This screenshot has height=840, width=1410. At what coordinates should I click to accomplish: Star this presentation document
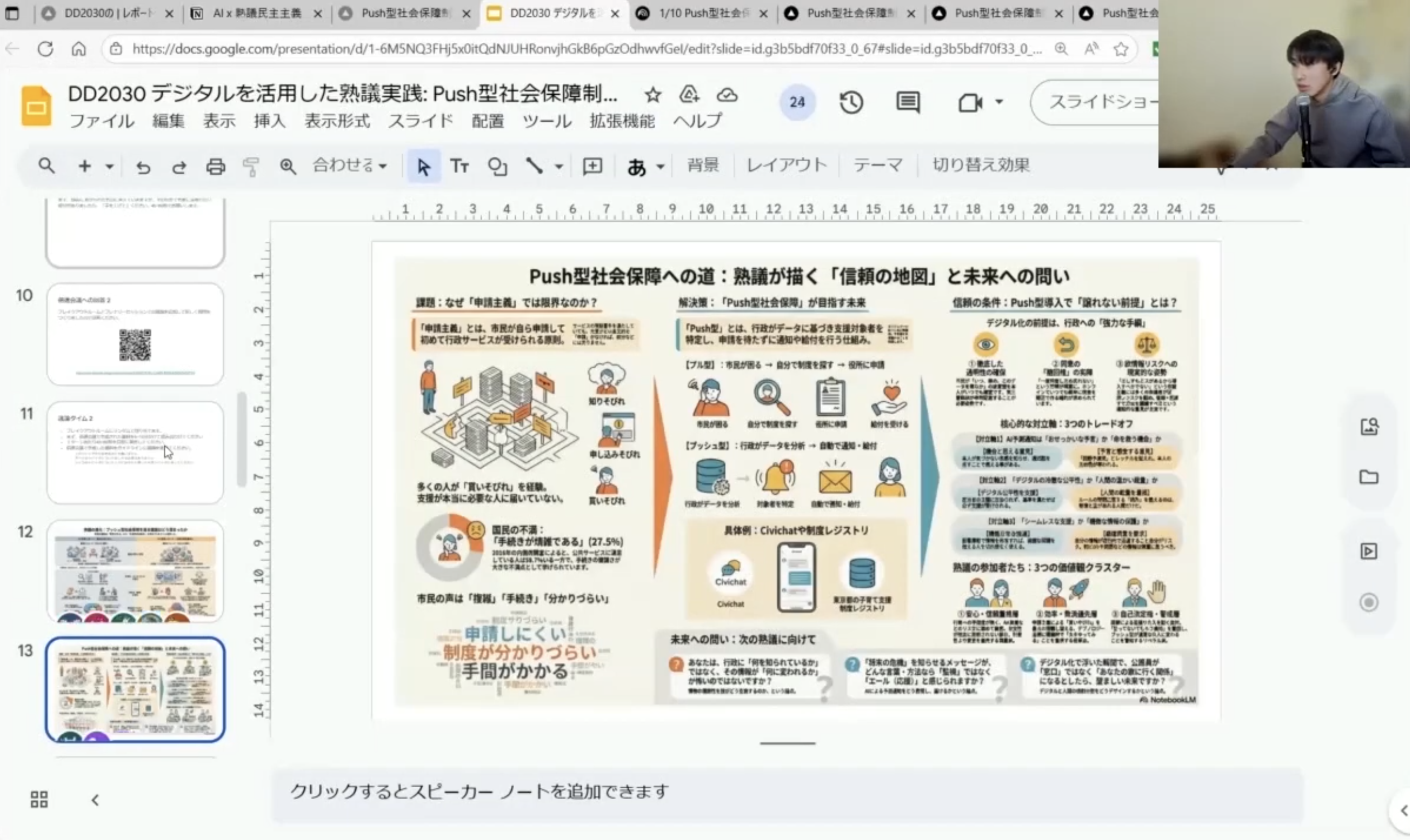[653, 95]
